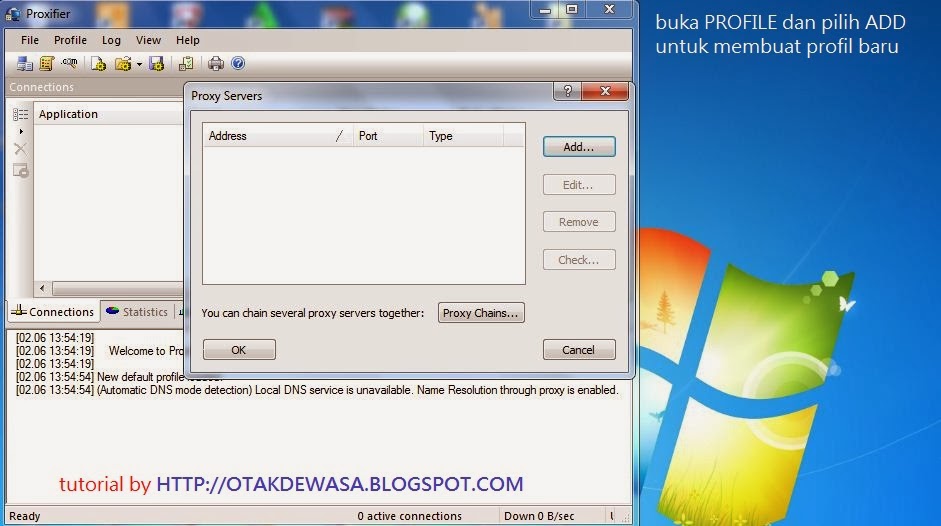This screenshot has width=941, height=526.
Task: Open Proxy Servers toolbar icon
Action: 25,64
